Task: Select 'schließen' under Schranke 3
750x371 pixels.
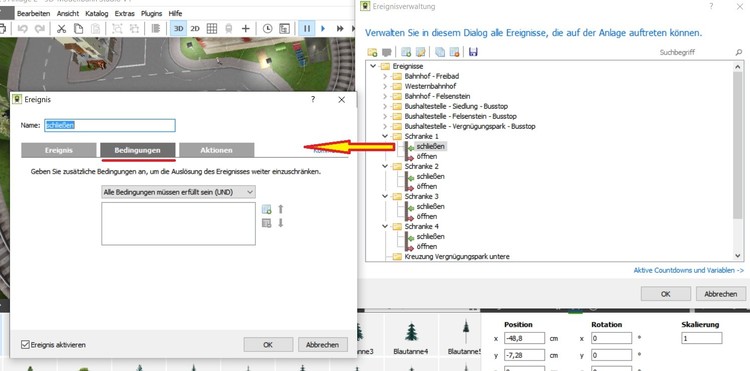Action: (x=430, y=207)
